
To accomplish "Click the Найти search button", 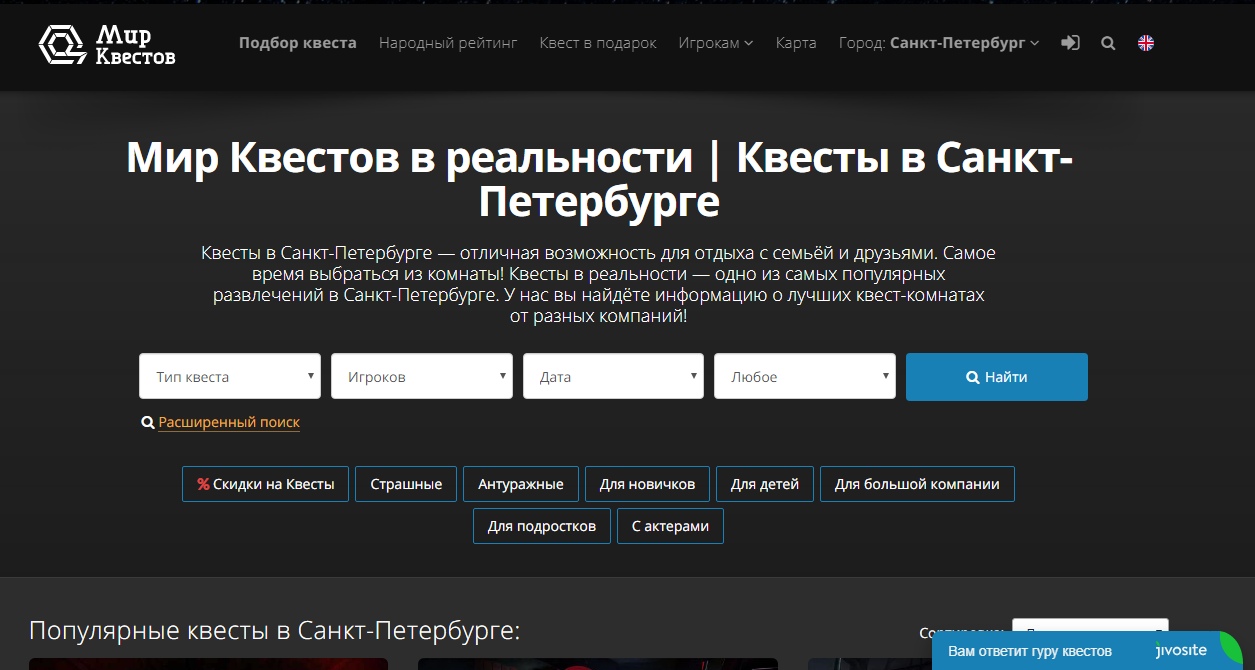I will pyautogui.click(x=997, y=377).
